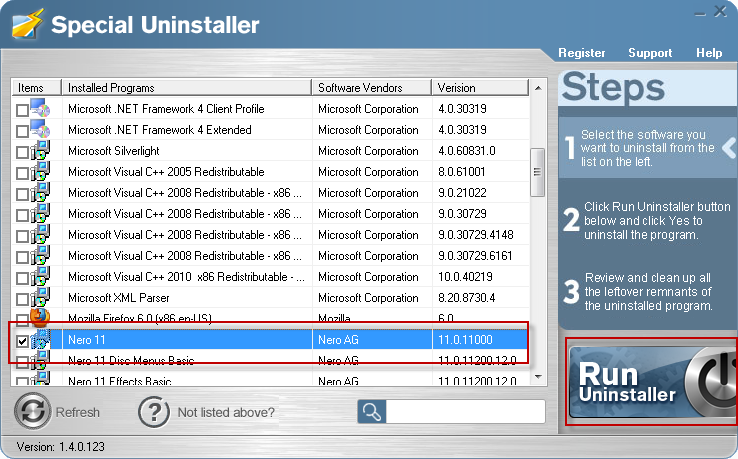The width and height of the screenshot is (738, 459).
Task: Sort by the Items column header
Action: click(x=36, y=88)
